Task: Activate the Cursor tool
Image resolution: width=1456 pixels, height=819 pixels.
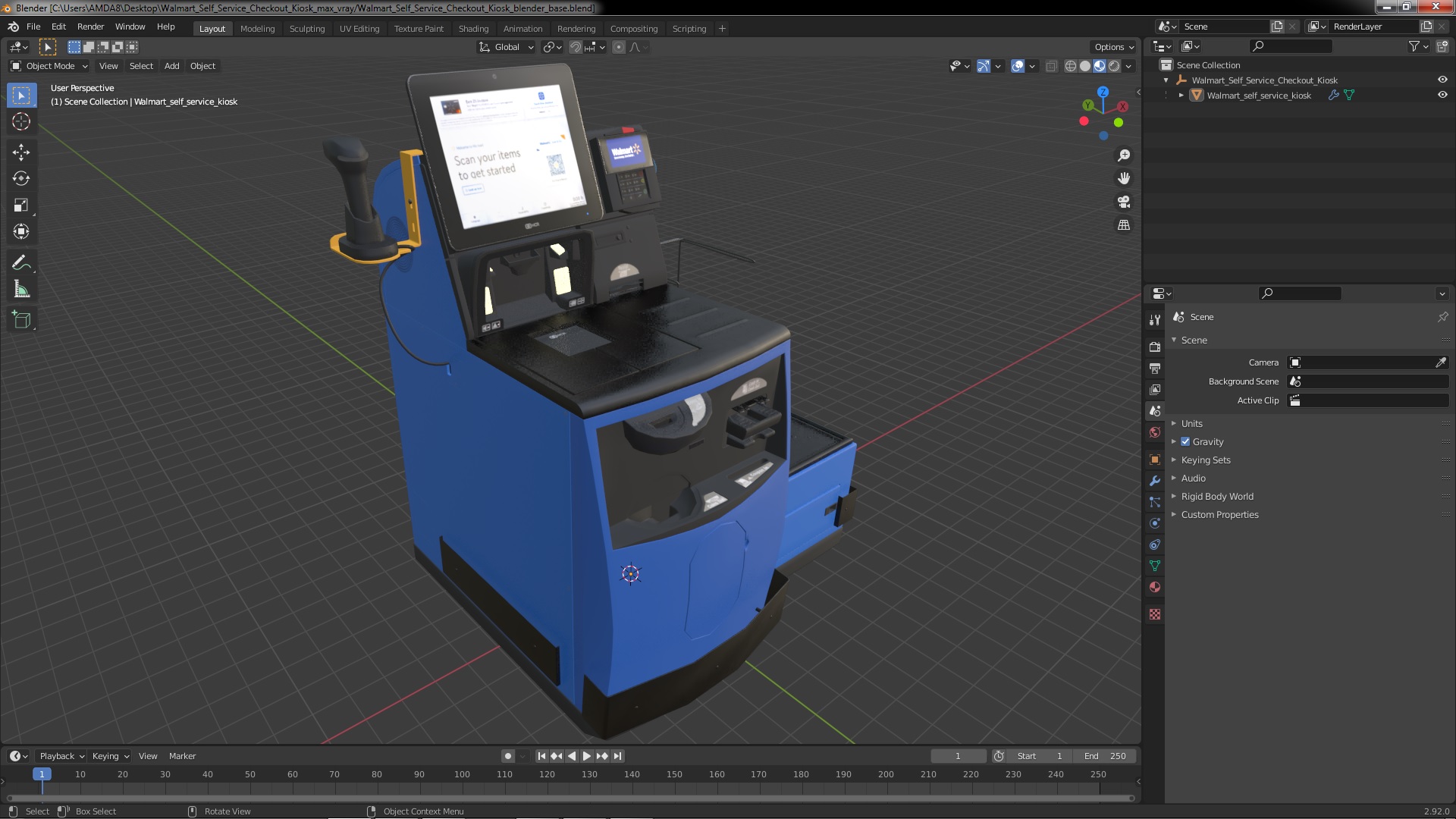Action: click(x=21, y=122)
